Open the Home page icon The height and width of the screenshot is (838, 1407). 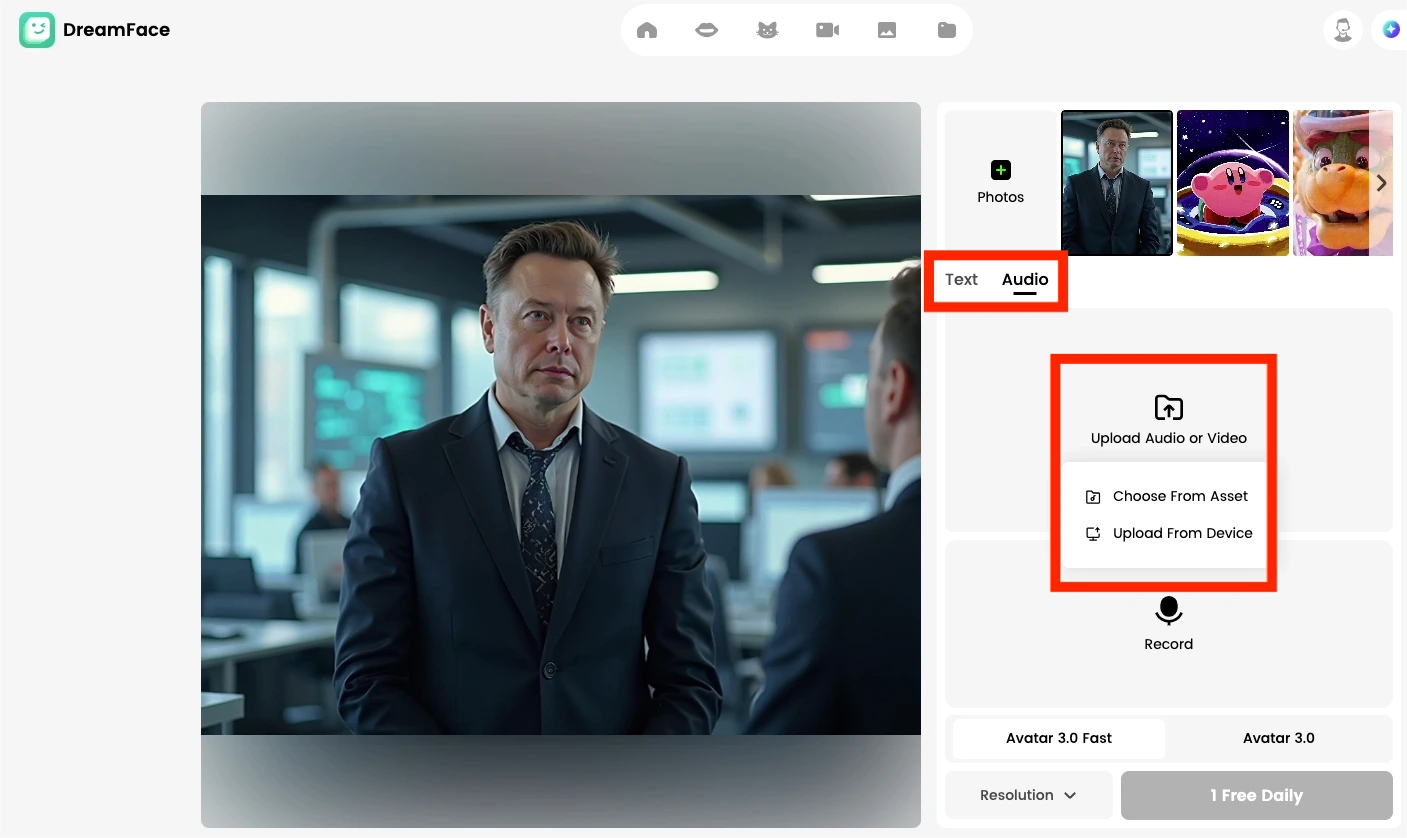[646, 29]
